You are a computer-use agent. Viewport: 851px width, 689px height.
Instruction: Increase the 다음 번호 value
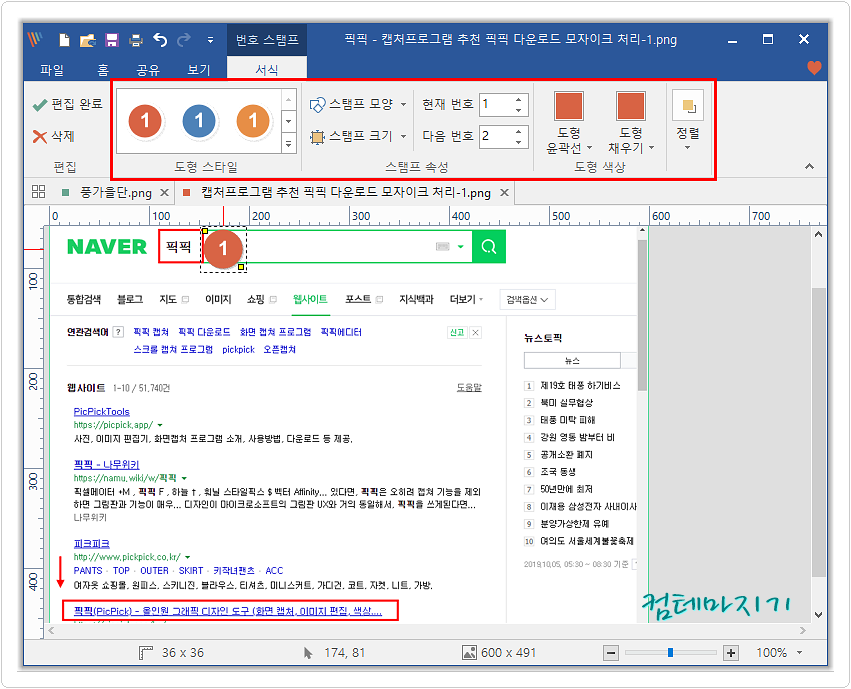[x=519, y=131]
